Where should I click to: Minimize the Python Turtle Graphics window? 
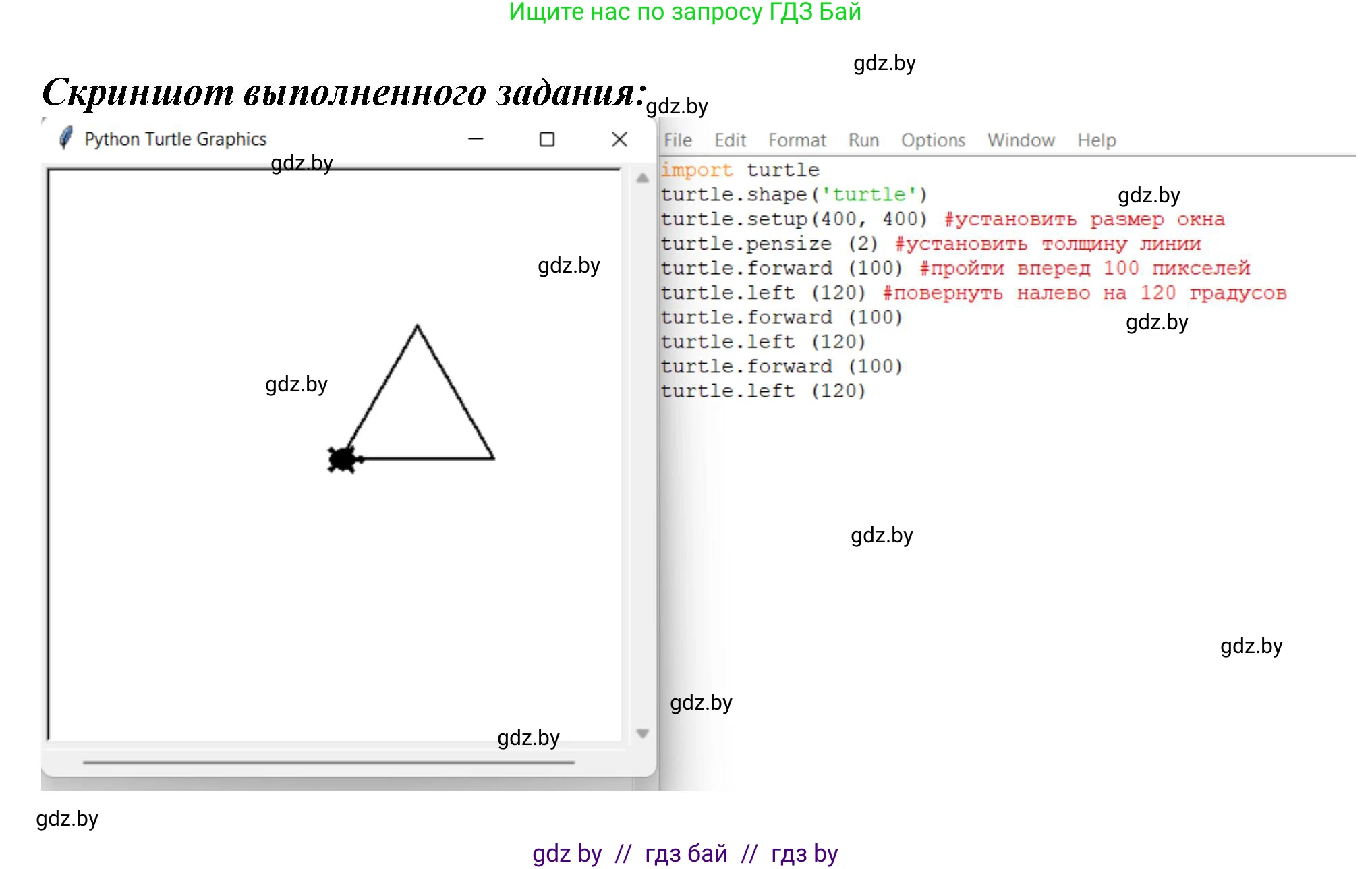[476, 139]
